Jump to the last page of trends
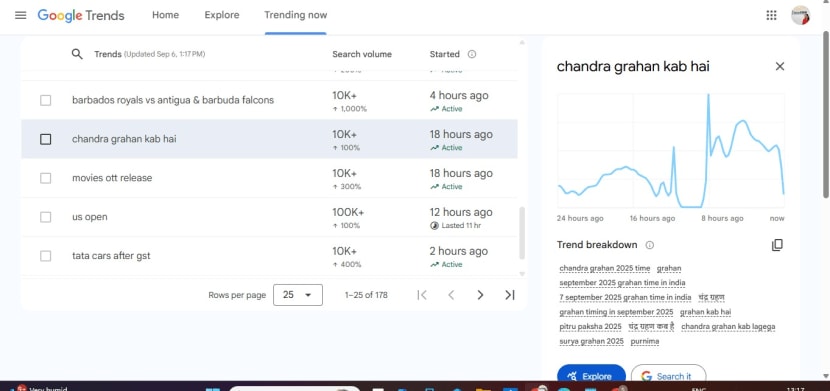 pos(510,295)
